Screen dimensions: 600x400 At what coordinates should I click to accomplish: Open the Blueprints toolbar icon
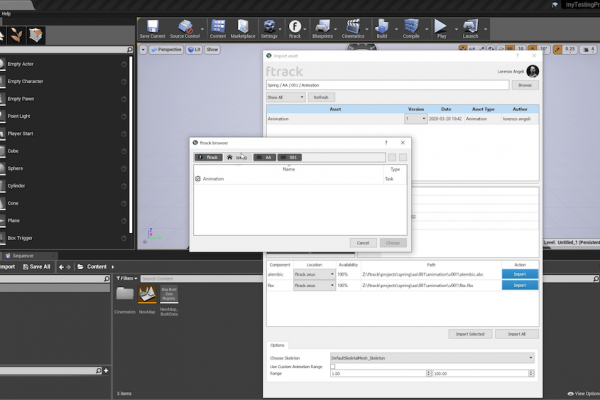pos(323,29)
